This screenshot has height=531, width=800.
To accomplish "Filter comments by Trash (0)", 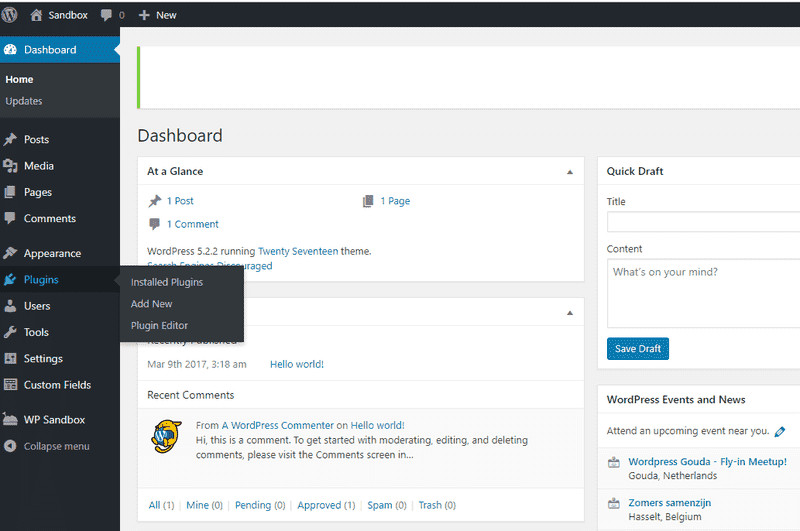I will pyautogui.click(x=437, y=505).
